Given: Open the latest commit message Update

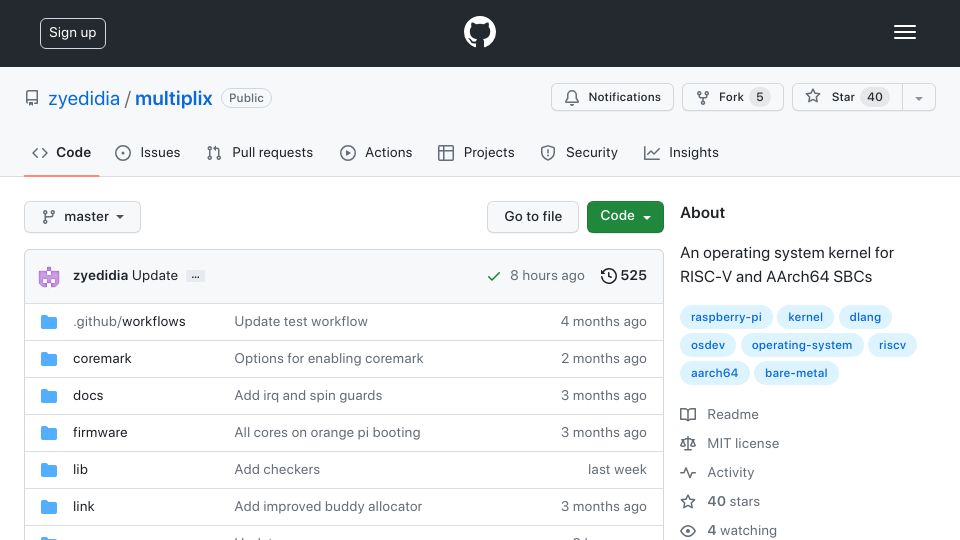Looking at the screenshot, I should pos(155,276).
